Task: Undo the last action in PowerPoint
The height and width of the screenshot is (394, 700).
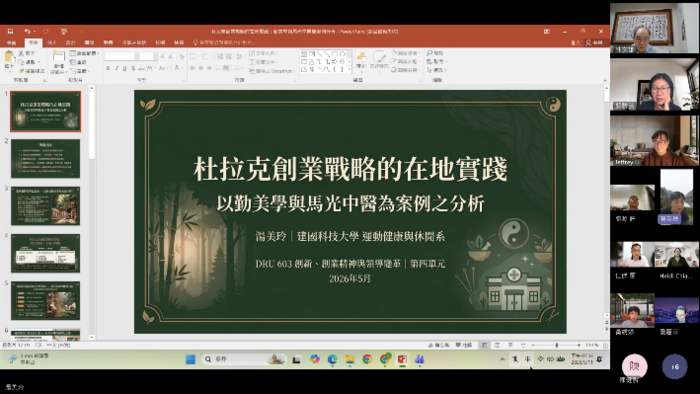Action: (x=27, y=31)
